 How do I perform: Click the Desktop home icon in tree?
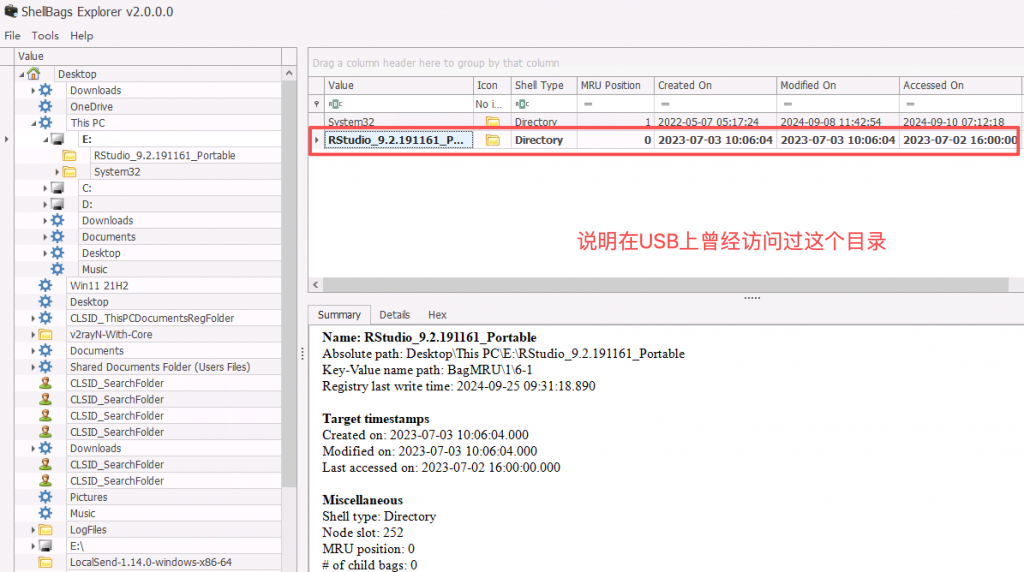pos(34,74)
